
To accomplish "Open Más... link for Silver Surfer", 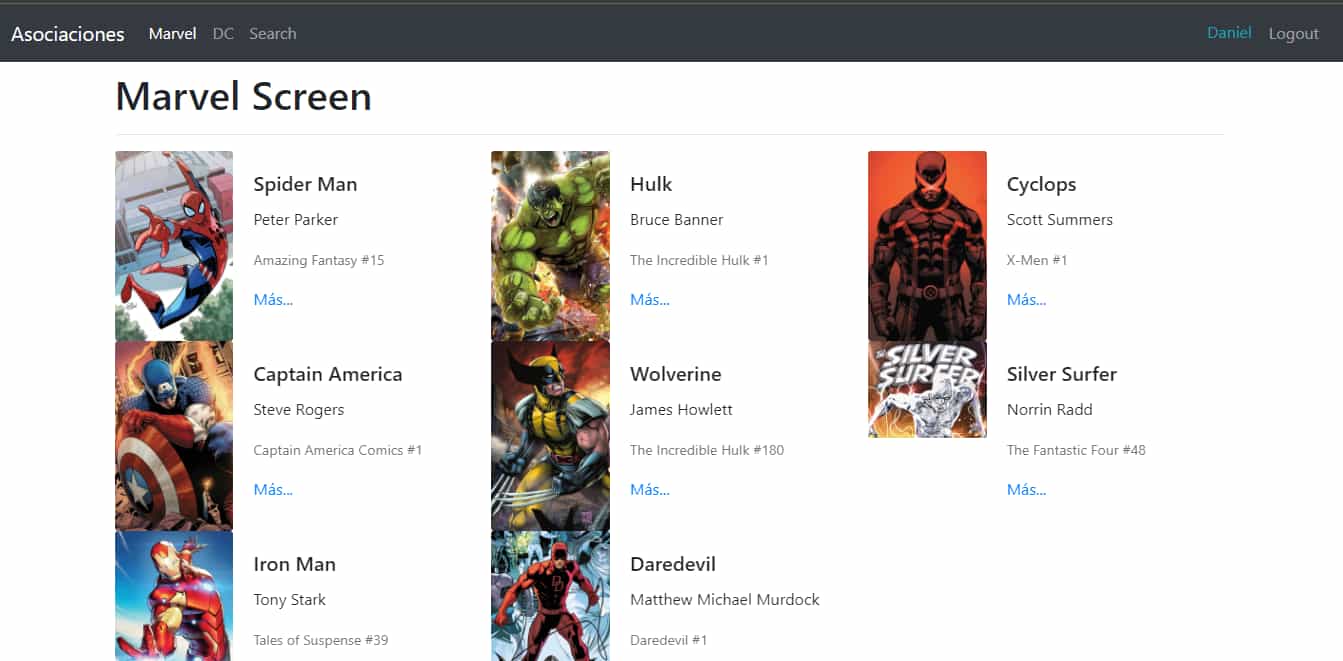I will pyautogui.click(x=1027, y=490).
